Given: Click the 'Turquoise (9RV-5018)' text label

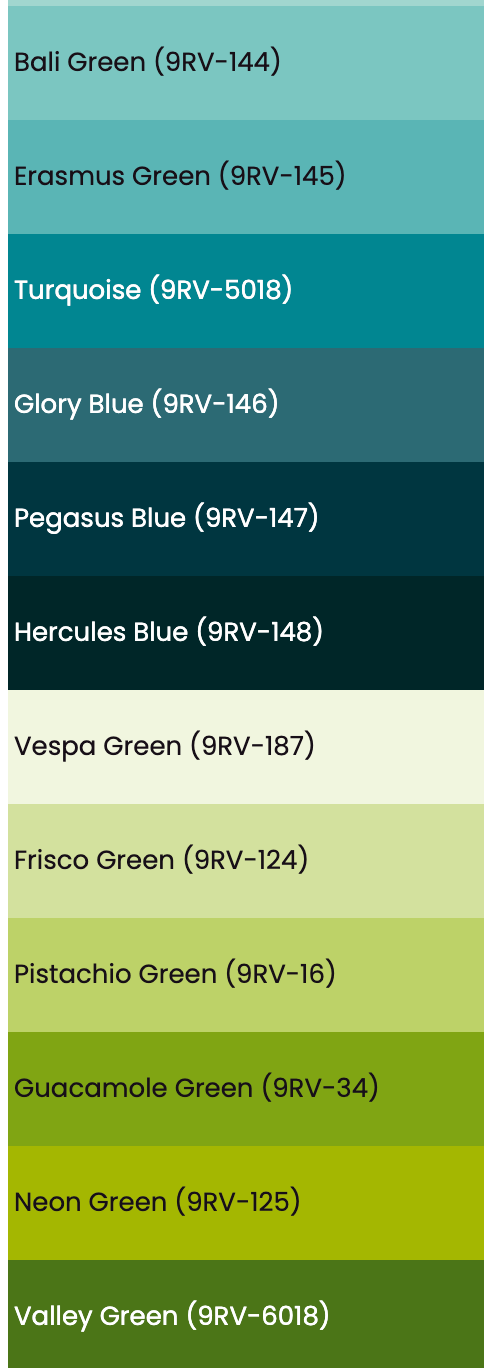Looking at the screenshot, I should (153, 290).
